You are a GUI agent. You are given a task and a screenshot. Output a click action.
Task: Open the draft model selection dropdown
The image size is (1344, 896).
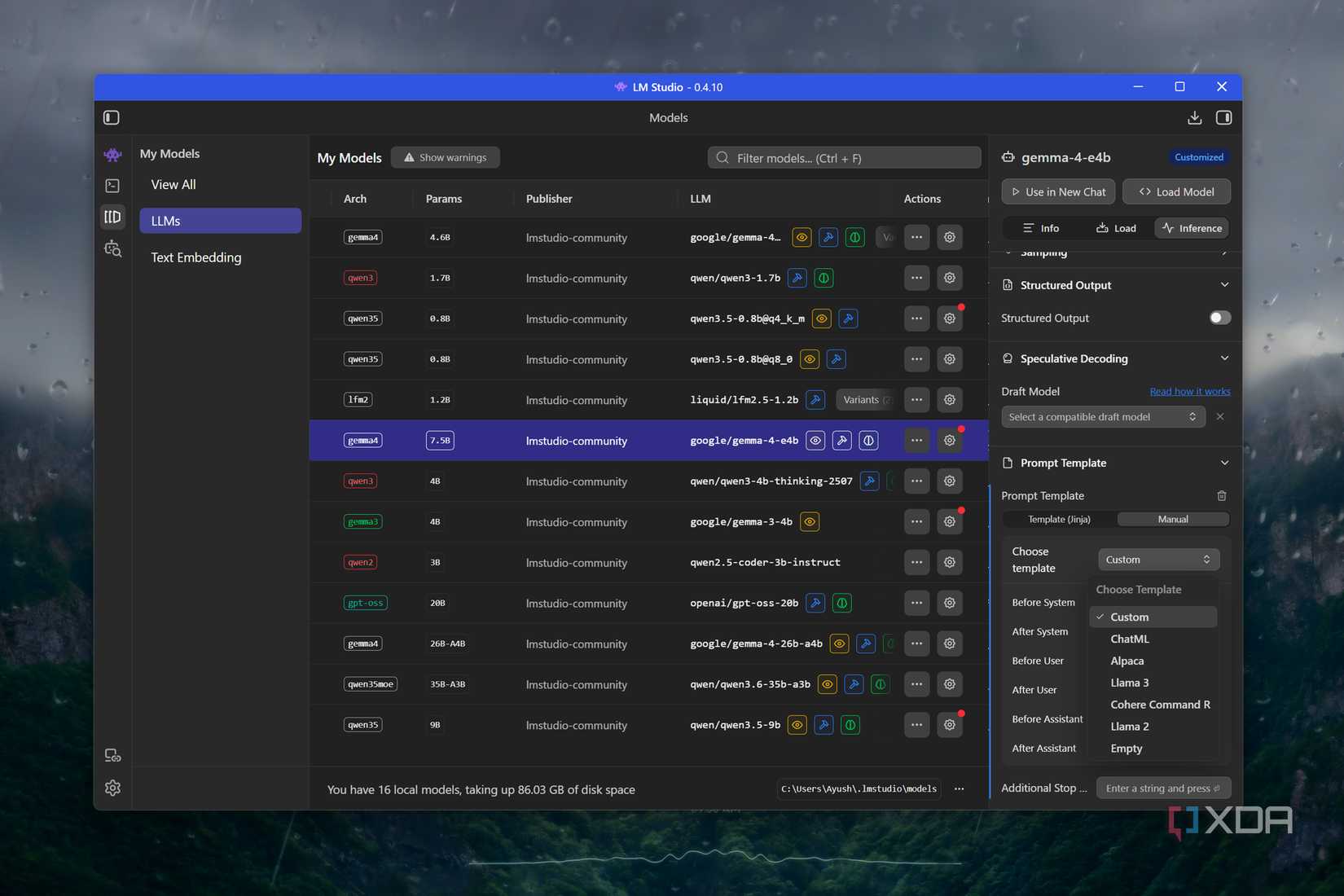[1103, 417]
